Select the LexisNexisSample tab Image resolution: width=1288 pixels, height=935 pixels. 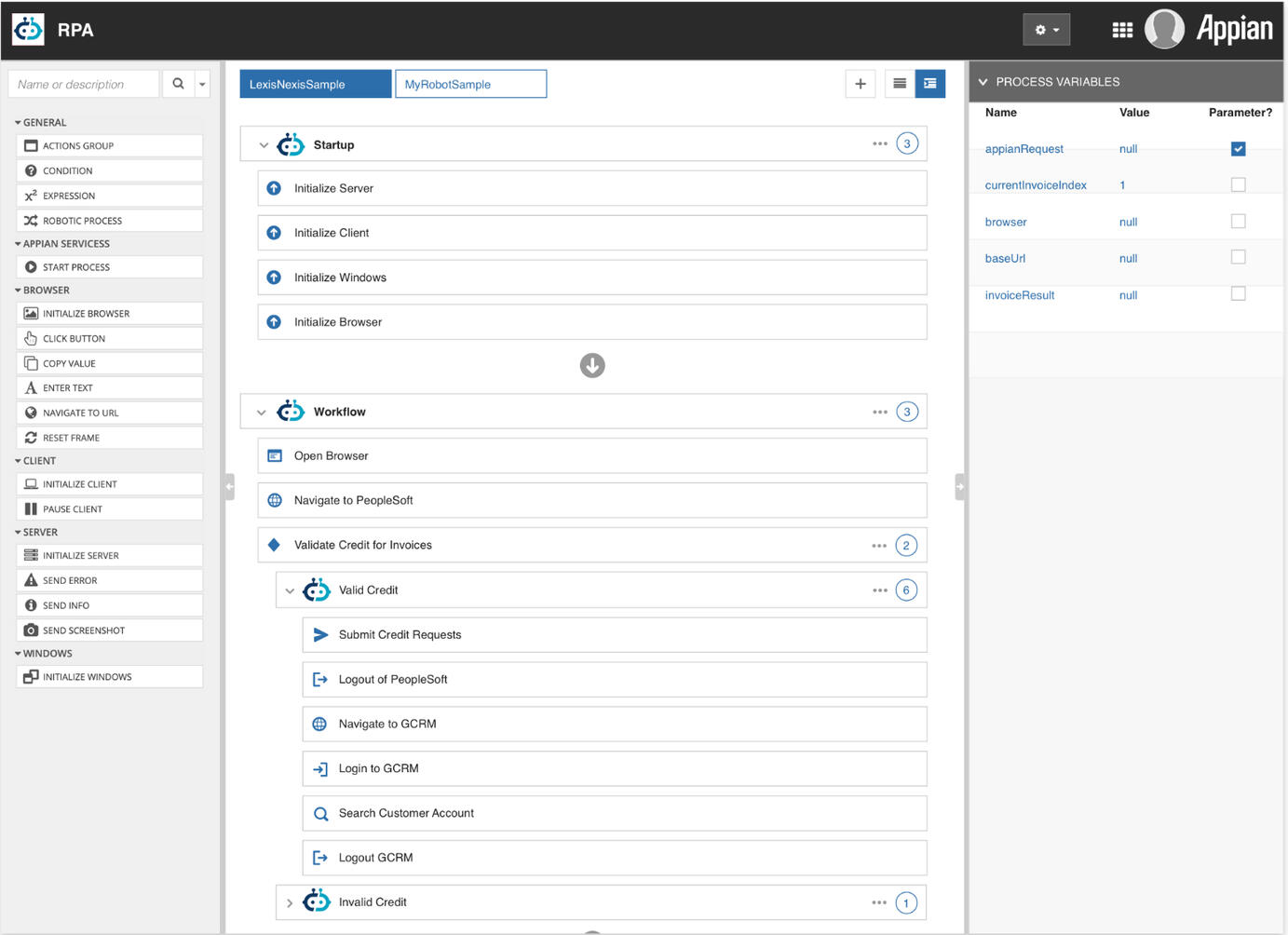[315, 84]
